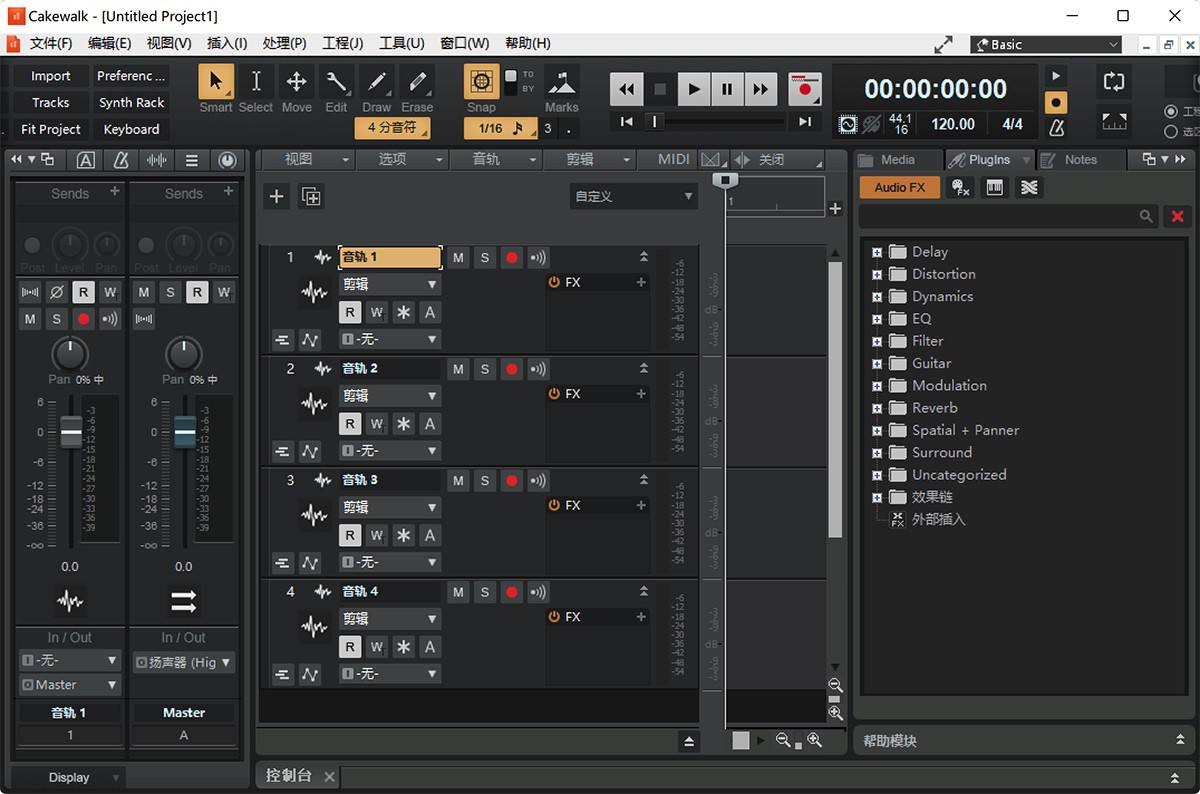Solo 音轨 3 with its S button
Viewport: 1200px width, 794px height.
point(484,480)
